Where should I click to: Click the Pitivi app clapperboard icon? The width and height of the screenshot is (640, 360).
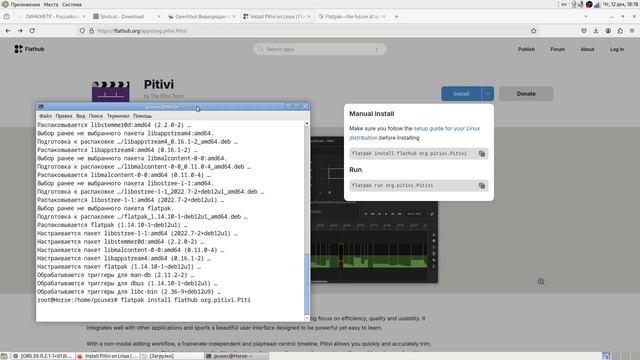point(111,91)
